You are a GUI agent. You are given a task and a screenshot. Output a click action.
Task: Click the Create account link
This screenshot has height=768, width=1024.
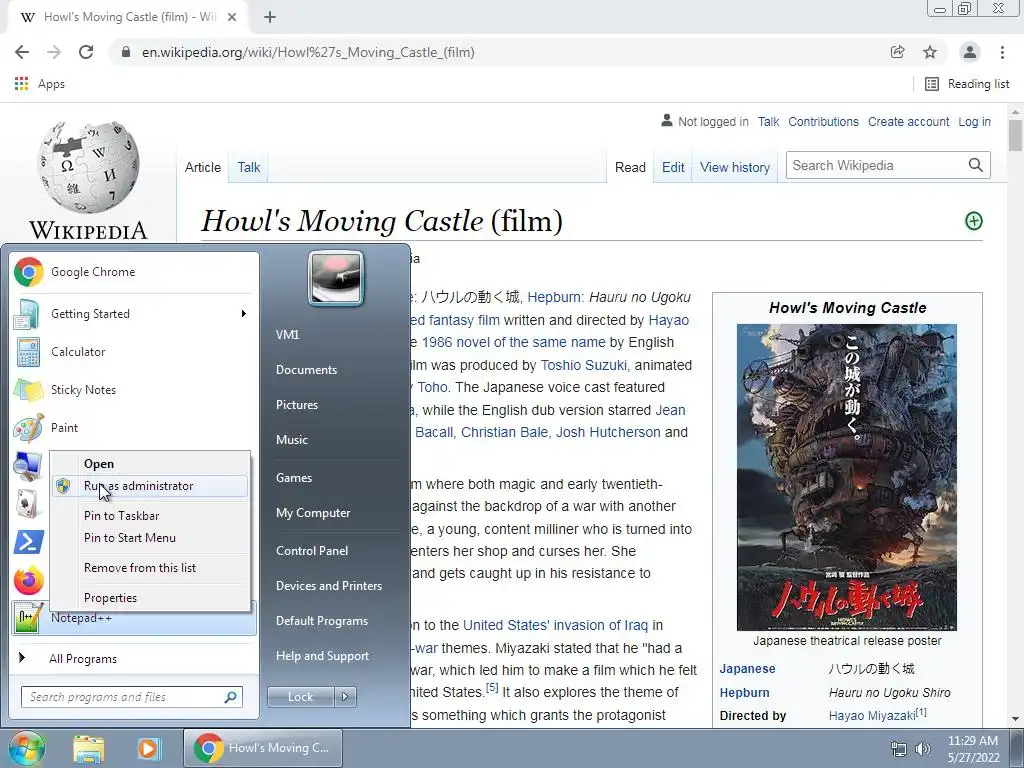(908, 121)
